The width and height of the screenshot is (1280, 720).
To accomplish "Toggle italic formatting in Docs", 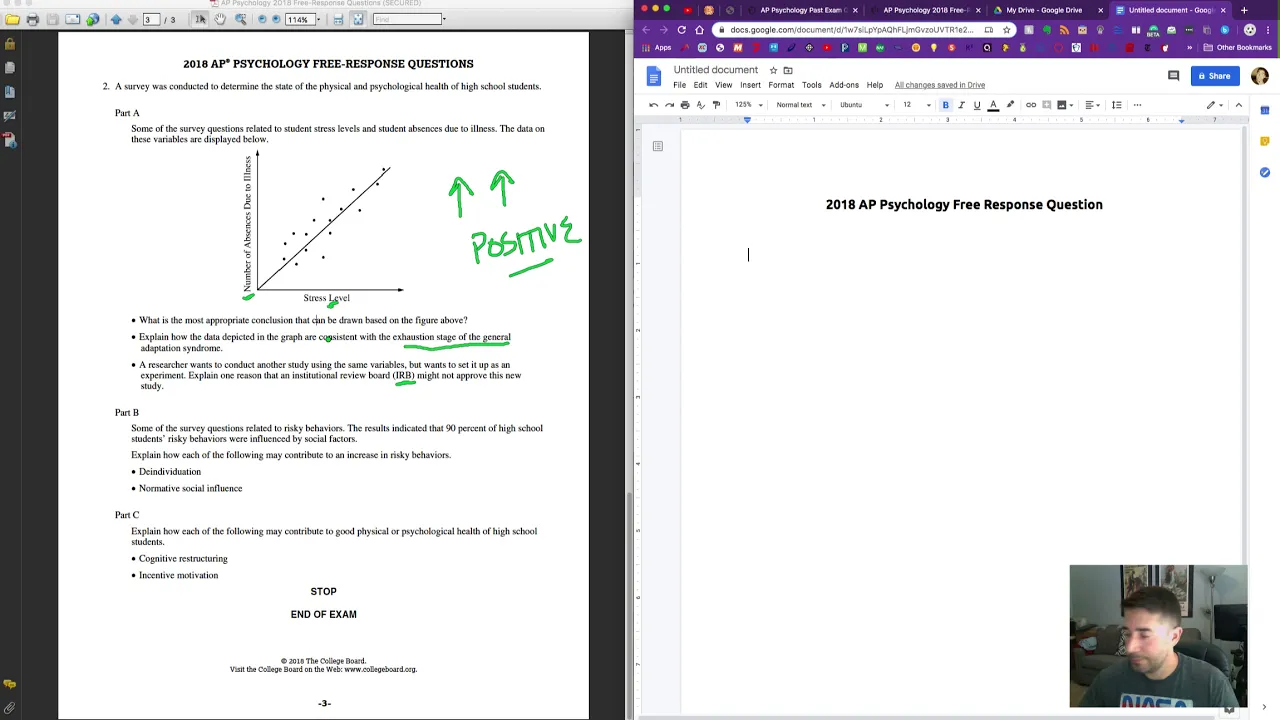I will (x=961, y=105).
